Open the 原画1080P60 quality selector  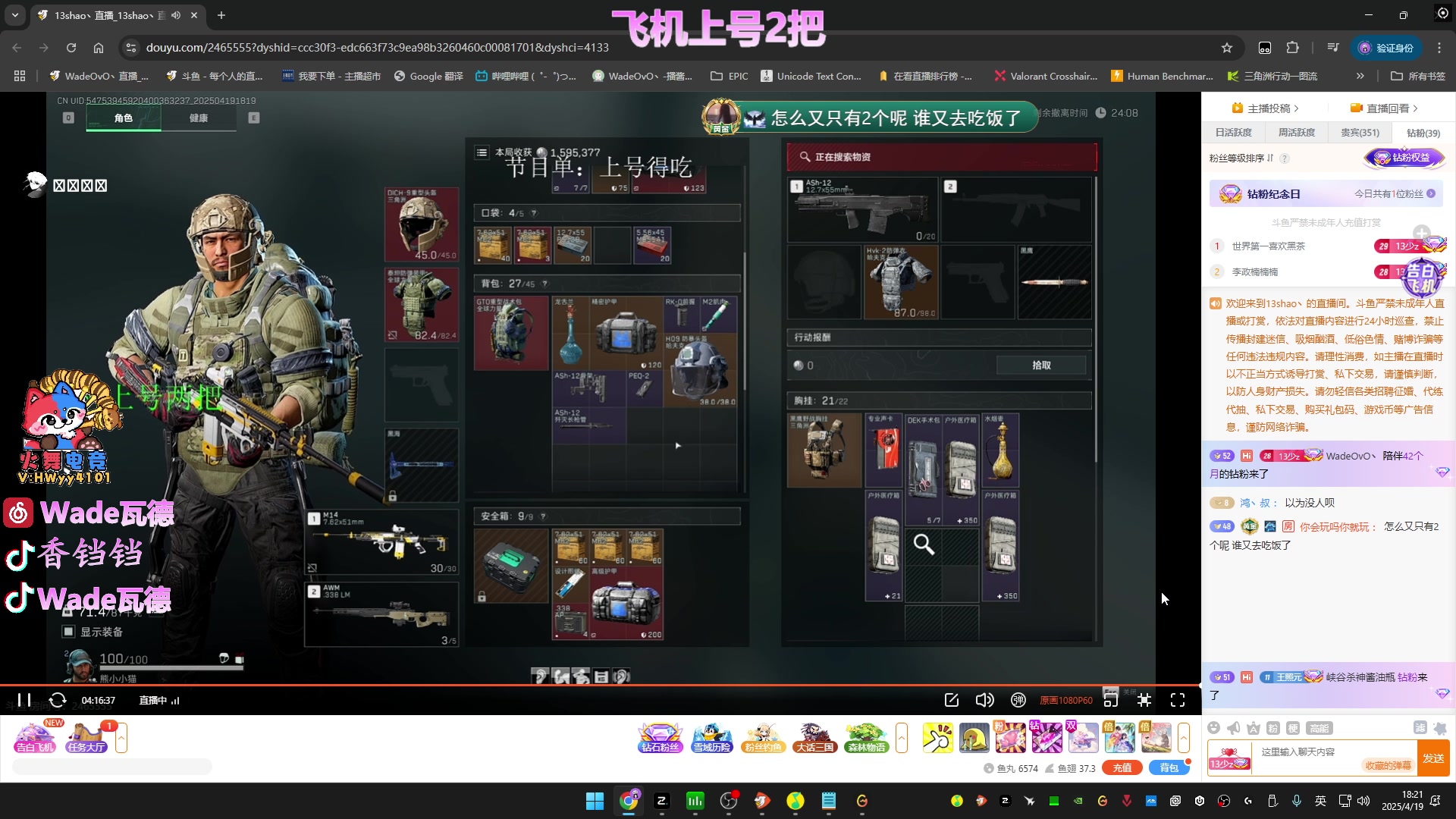click(x=1065, y=700)
